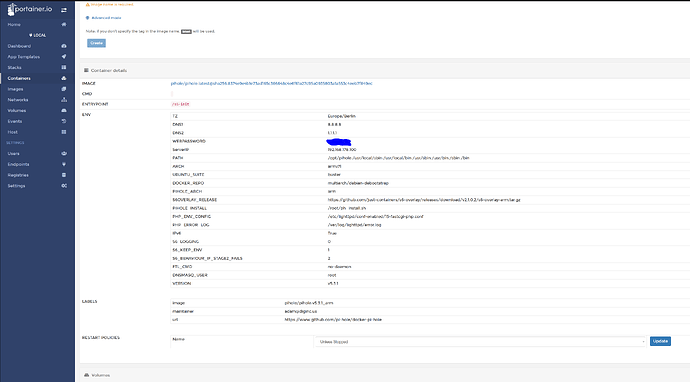Viewport: 690px width, 382px height.
Task: Click the Portainer.io logo
Action: click(29, 9)
